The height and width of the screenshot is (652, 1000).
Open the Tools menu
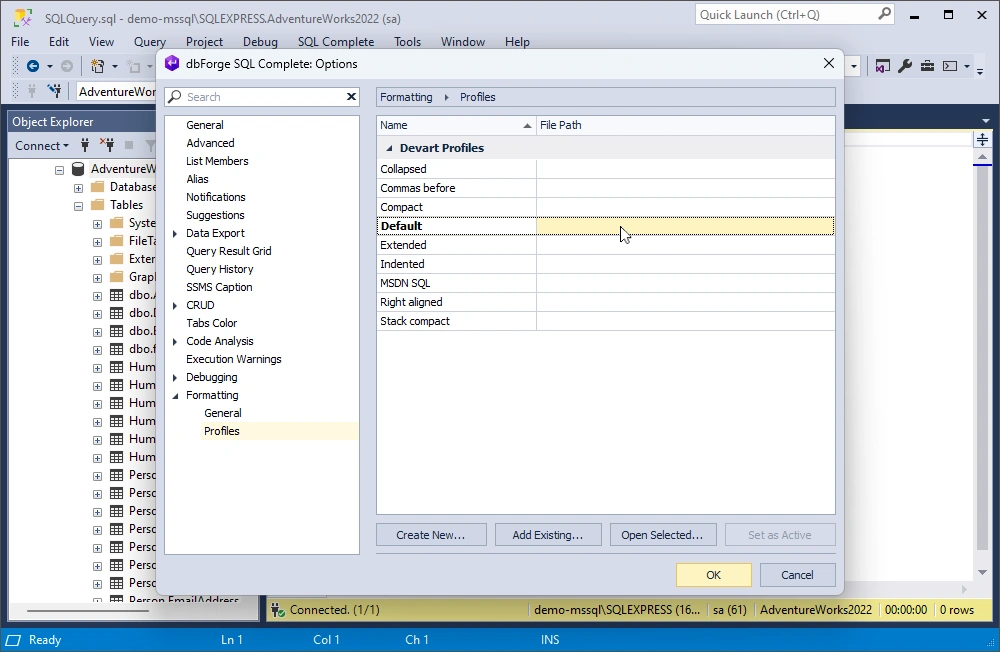click(x=407, y=42)
